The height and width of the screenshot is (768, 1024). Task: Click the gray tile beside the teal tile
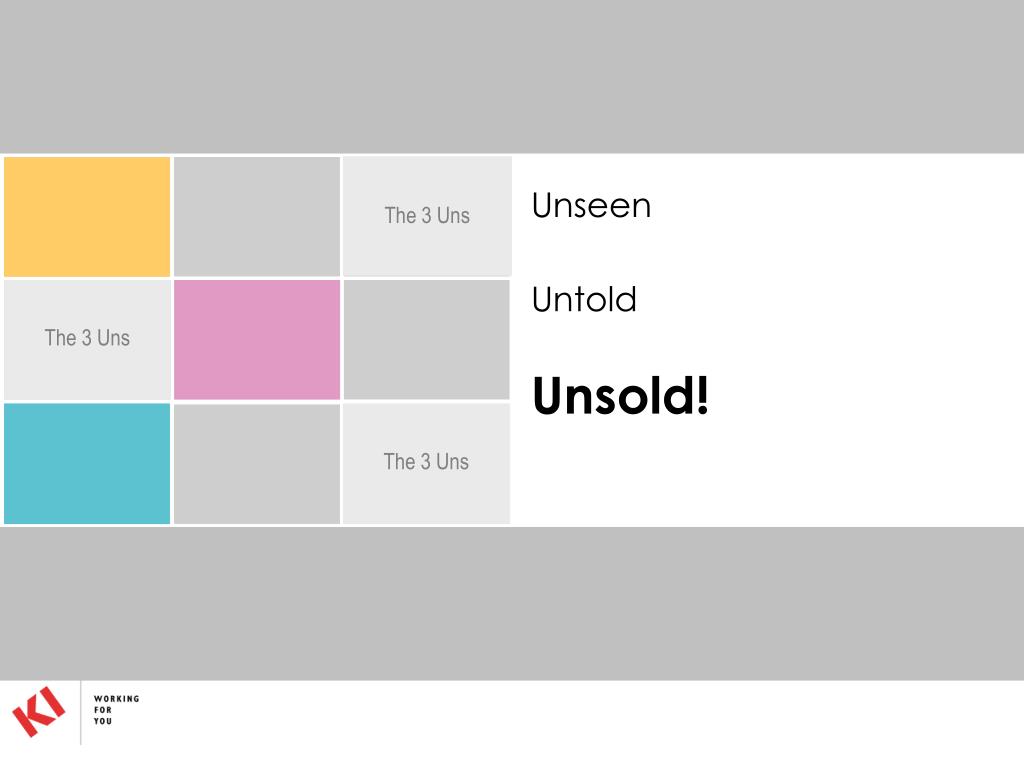coord(257,464)
